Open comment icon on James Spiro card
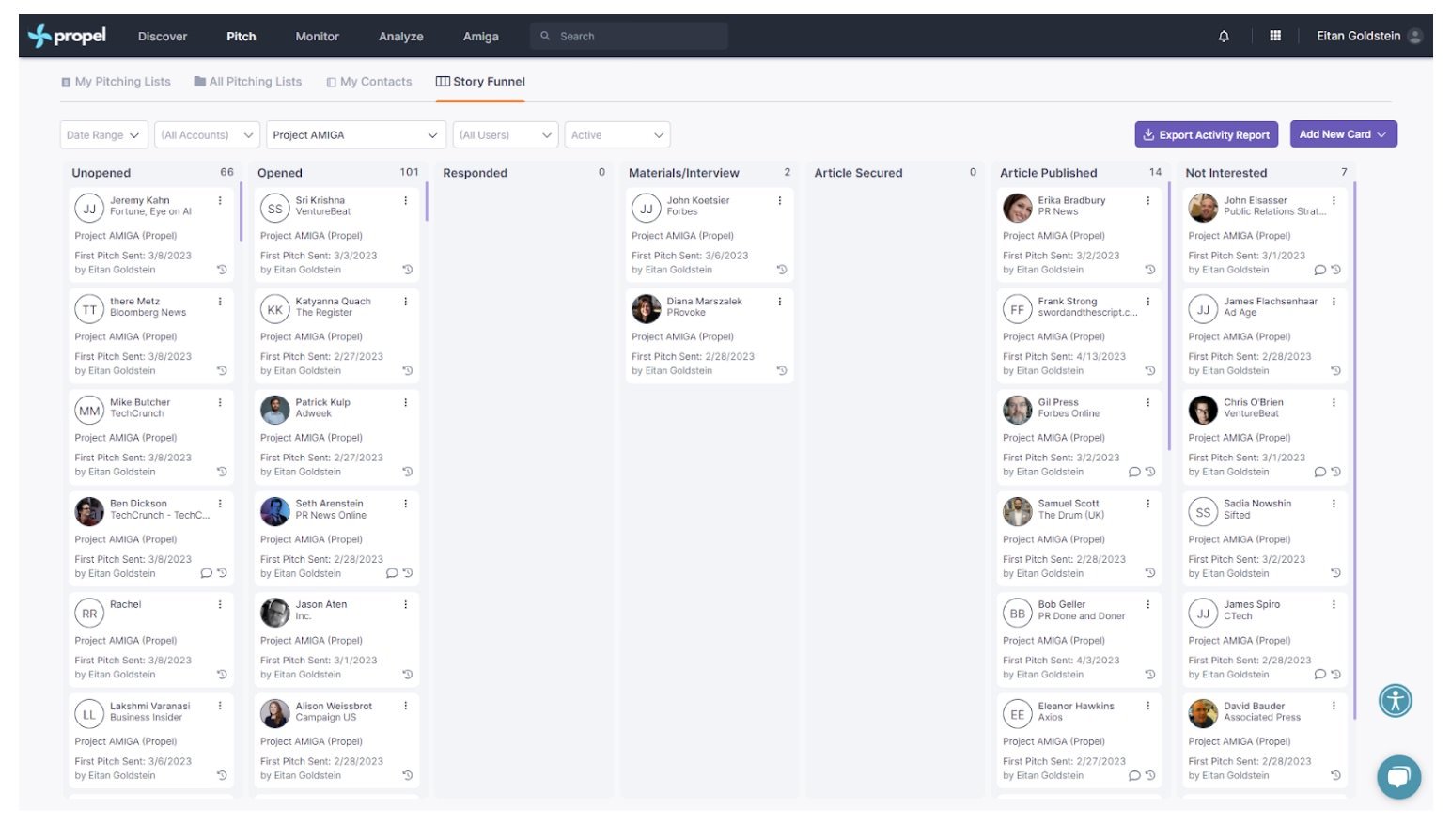The height and width of the screenshot is (840, 1451). 1319,675
